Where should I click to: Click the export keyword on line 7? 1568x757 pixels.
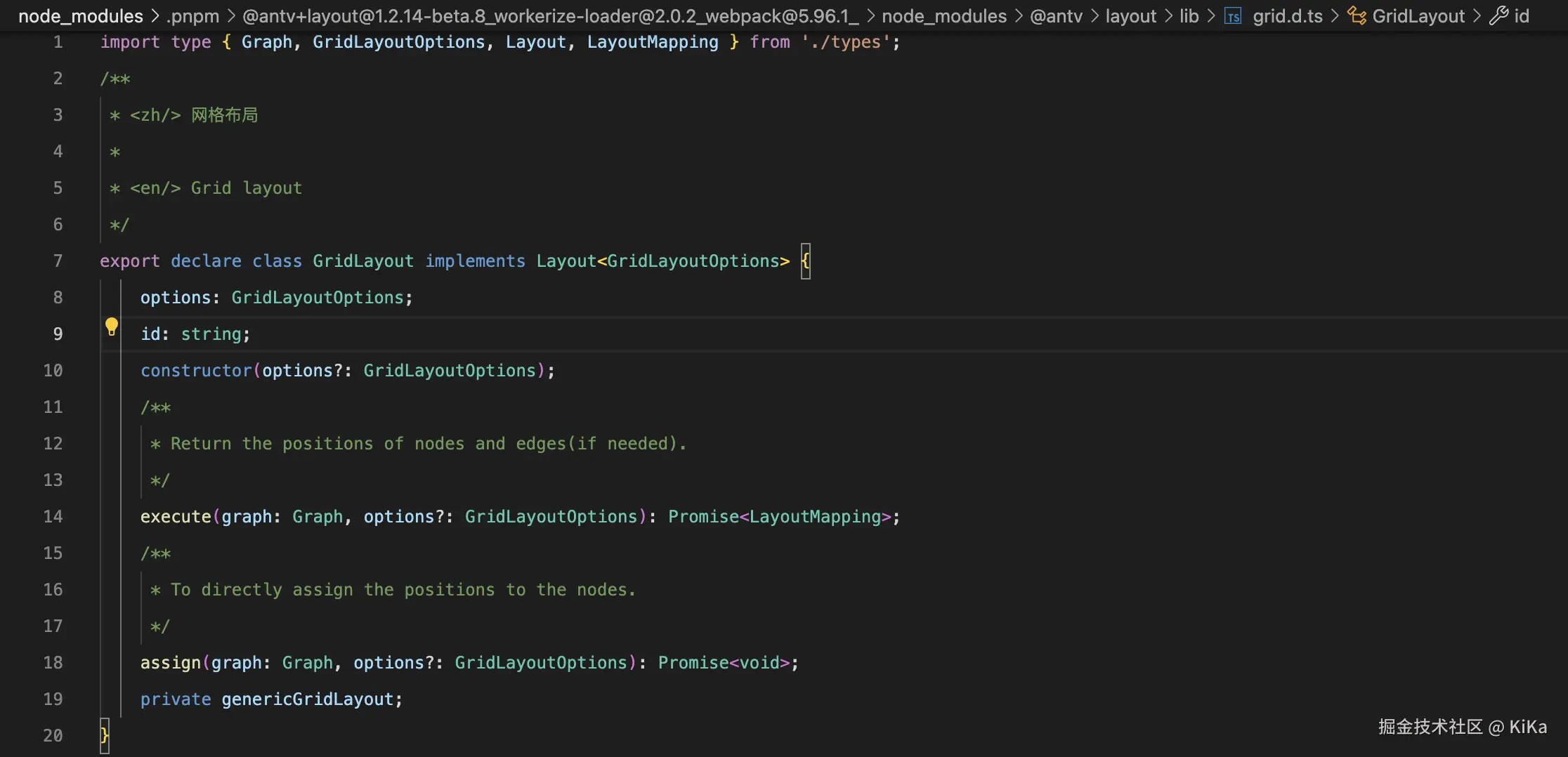[x=130, y=261]
